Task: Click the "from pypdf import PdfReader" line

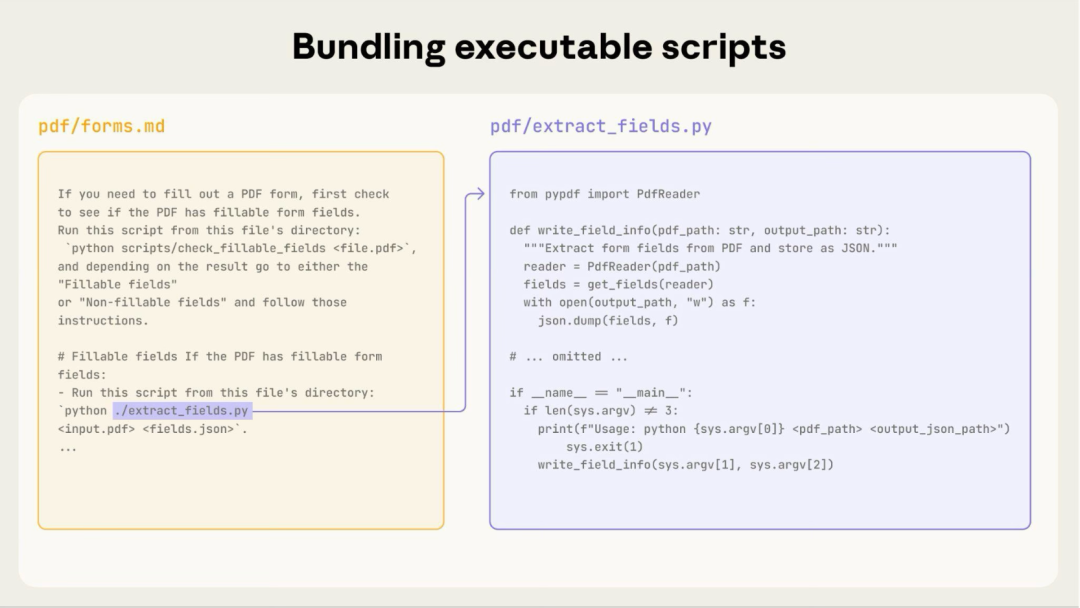Action: point(604,194)
